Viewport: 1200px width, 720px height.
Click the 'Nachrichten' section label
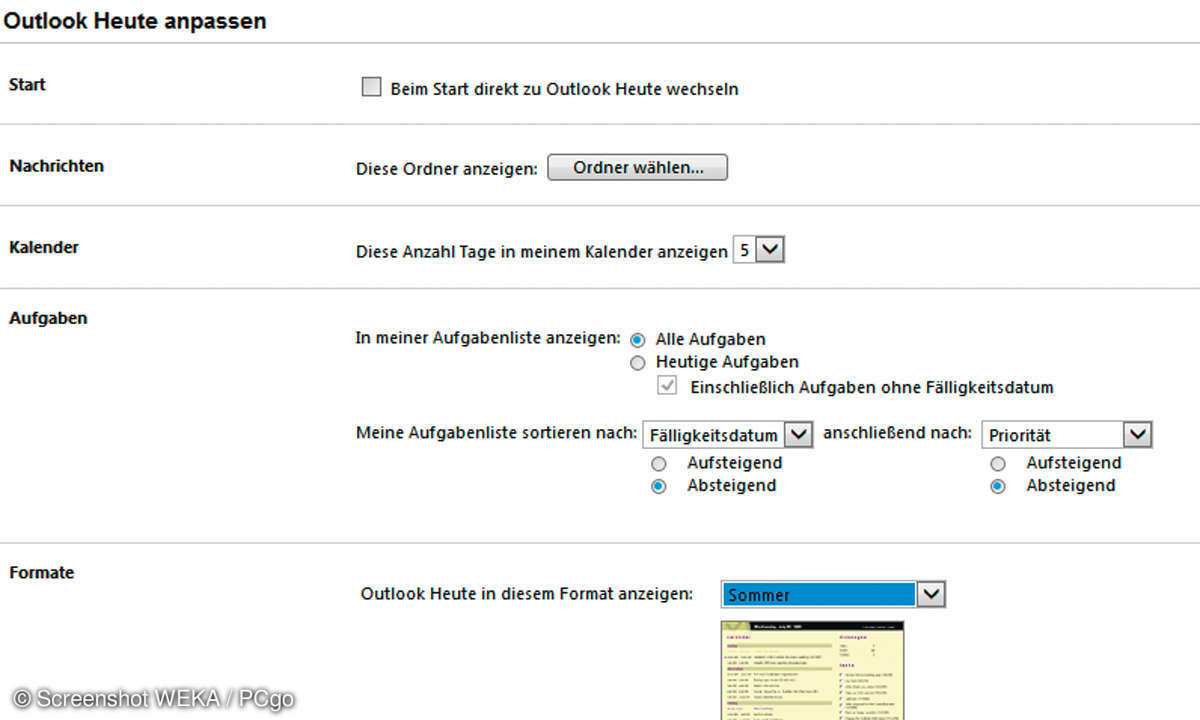57,166
